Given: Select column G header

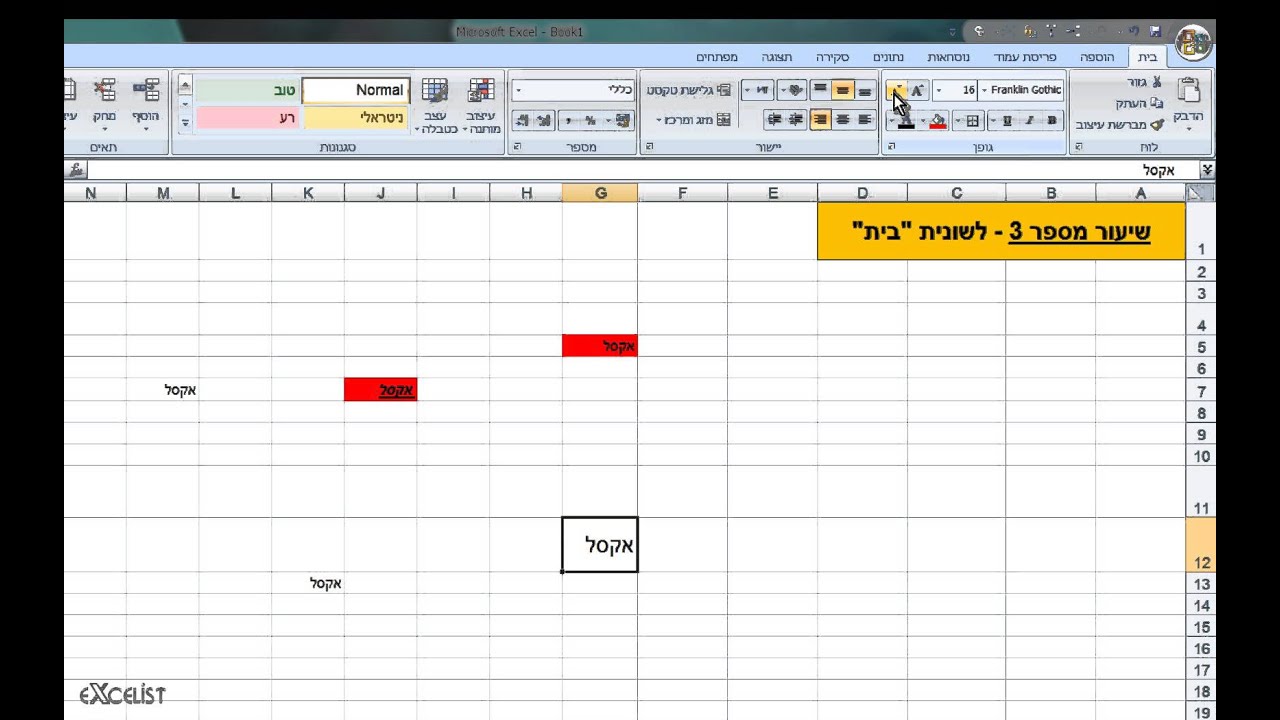Looking at the screenshot, I should pyautogui.click(x=600, y=193).
